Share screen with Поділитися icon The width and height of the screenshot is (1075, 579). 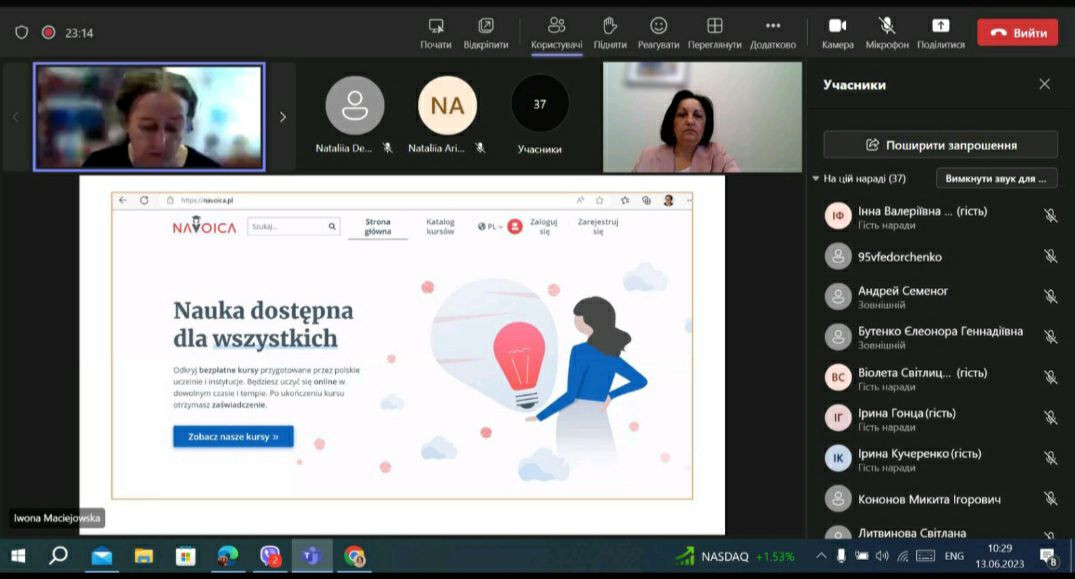pyautogui.click(x=940, y=27)
